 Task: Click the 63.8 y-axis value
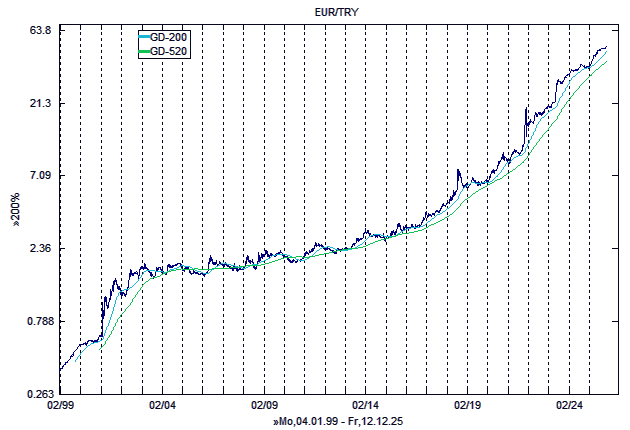click(x=40, y=31)
